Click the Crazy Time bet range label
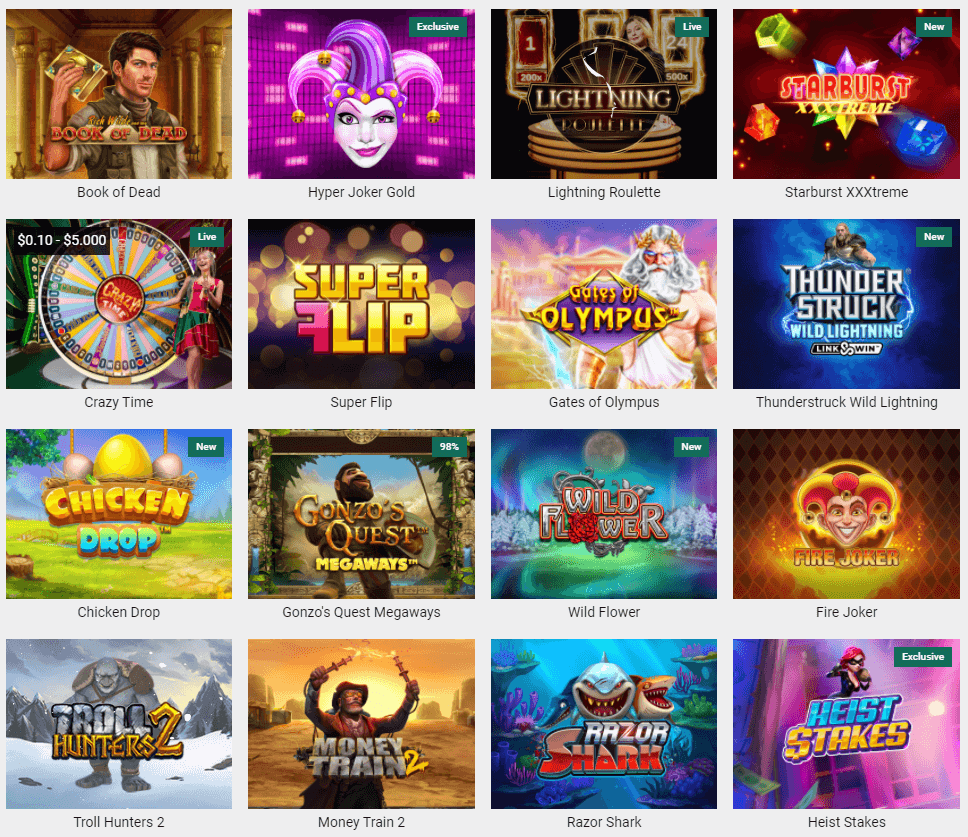 (62, 240)
